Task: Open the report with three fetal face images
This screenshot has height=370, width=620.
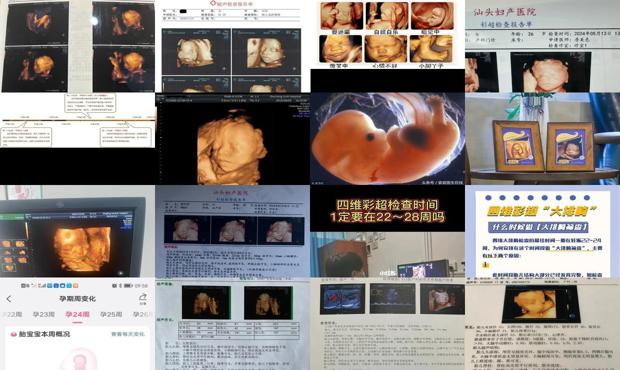Action: point(232,231)
